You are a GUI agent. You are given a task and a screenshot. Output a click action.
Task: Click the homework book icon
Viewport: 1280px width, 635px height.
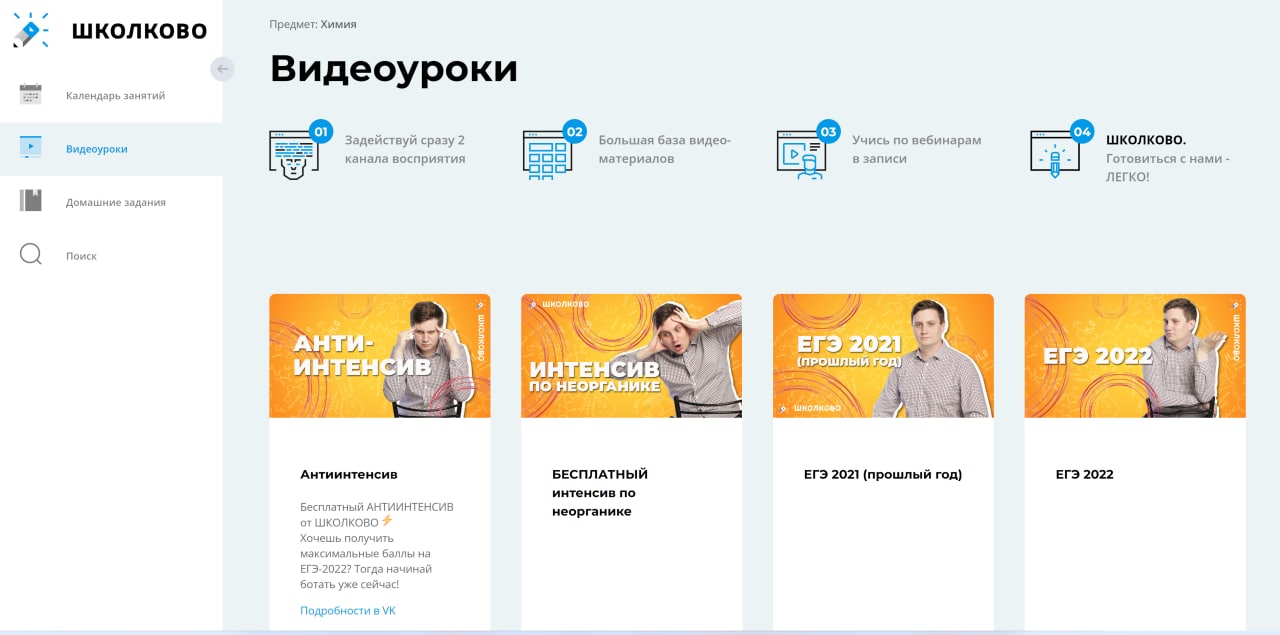click(x=31, y=201)
